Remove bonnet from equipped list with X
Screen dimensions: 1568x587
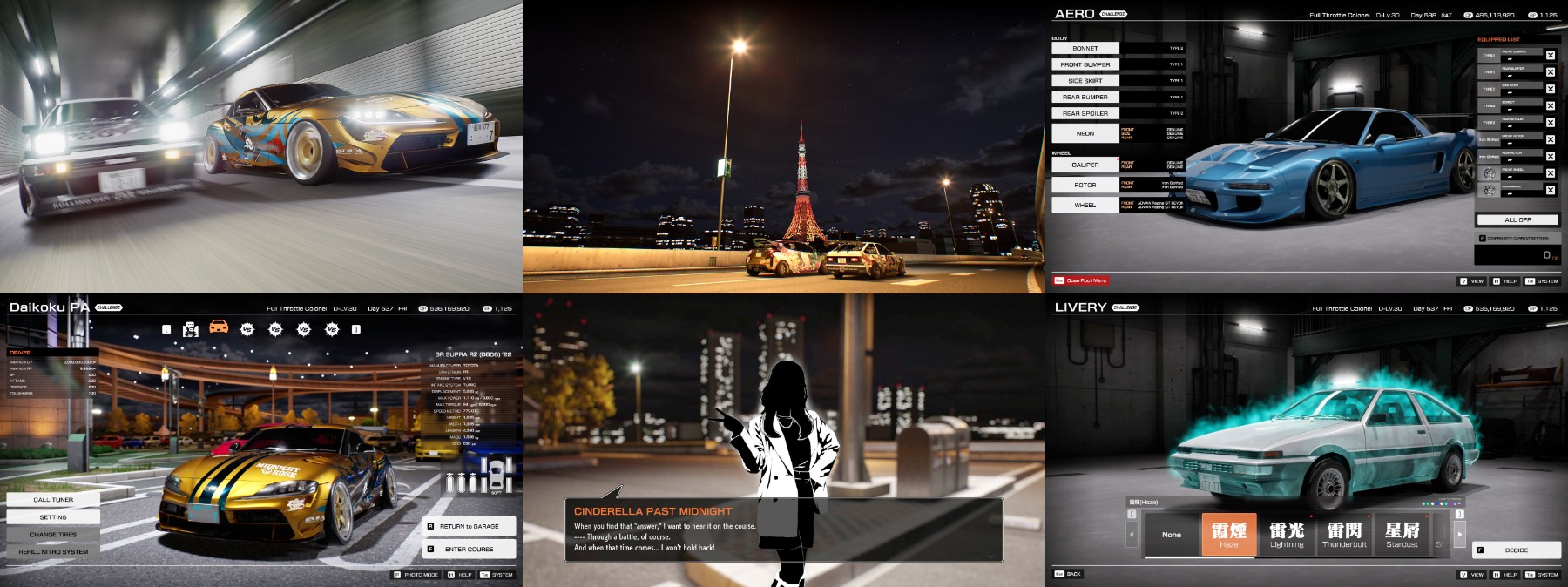coord(1551,105)
